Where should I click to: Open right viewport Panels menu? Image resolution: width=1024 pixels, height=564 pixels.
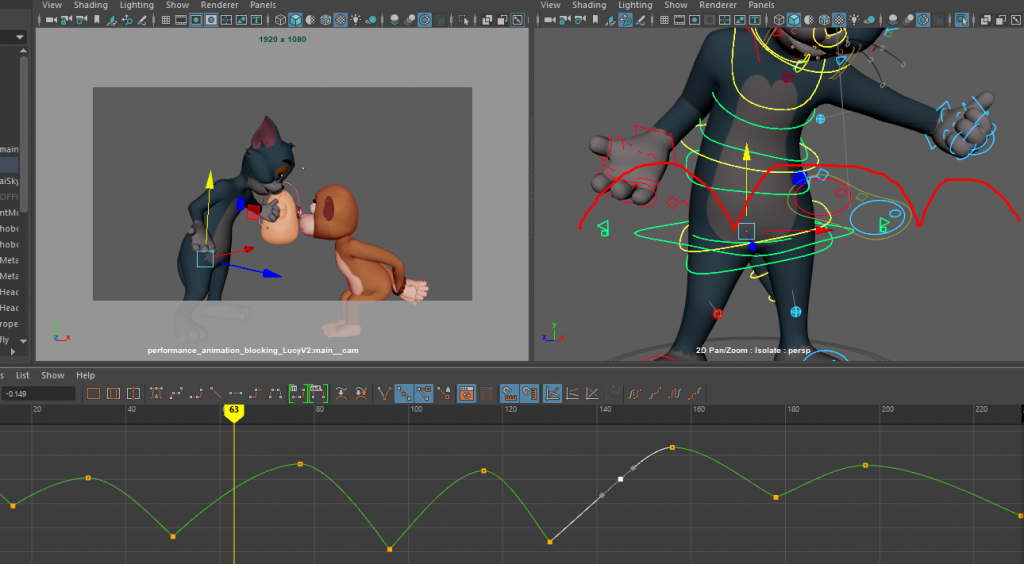click(761, 5)
